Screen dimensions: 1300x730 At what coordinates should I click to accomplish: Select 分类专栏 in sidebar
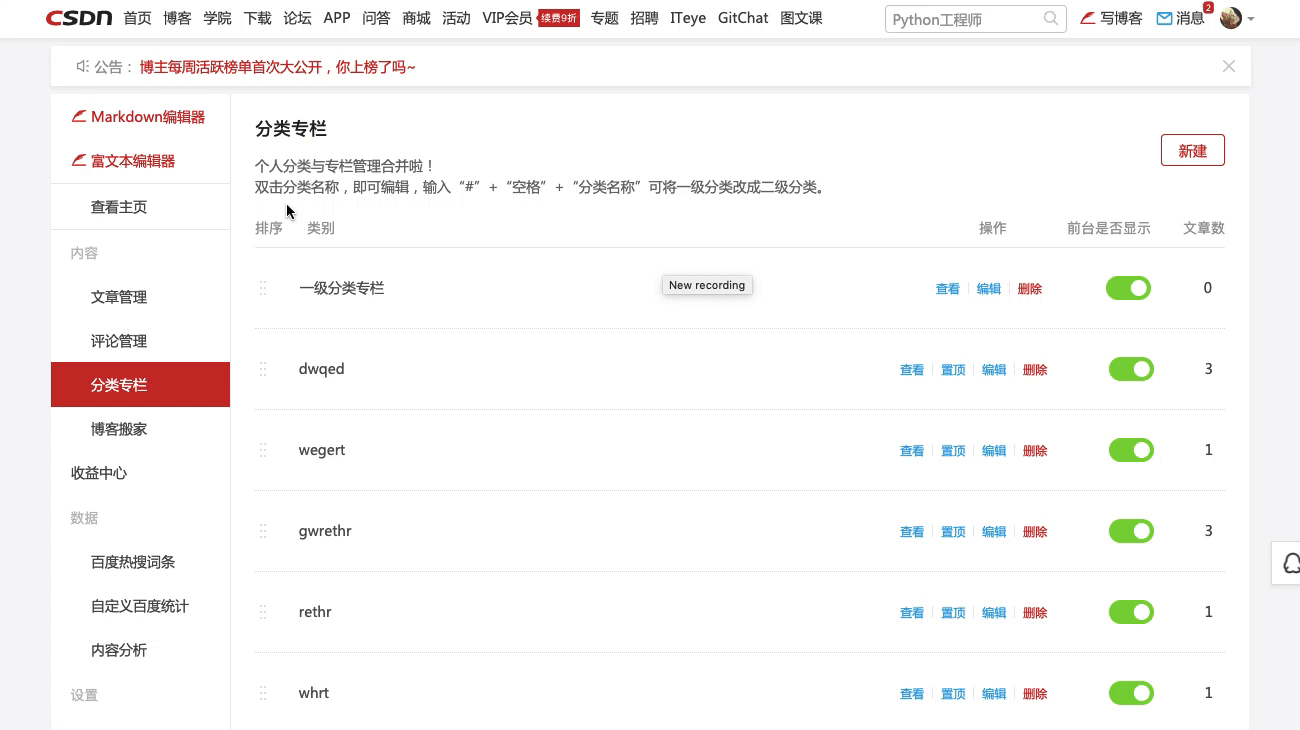pos(140,385)
